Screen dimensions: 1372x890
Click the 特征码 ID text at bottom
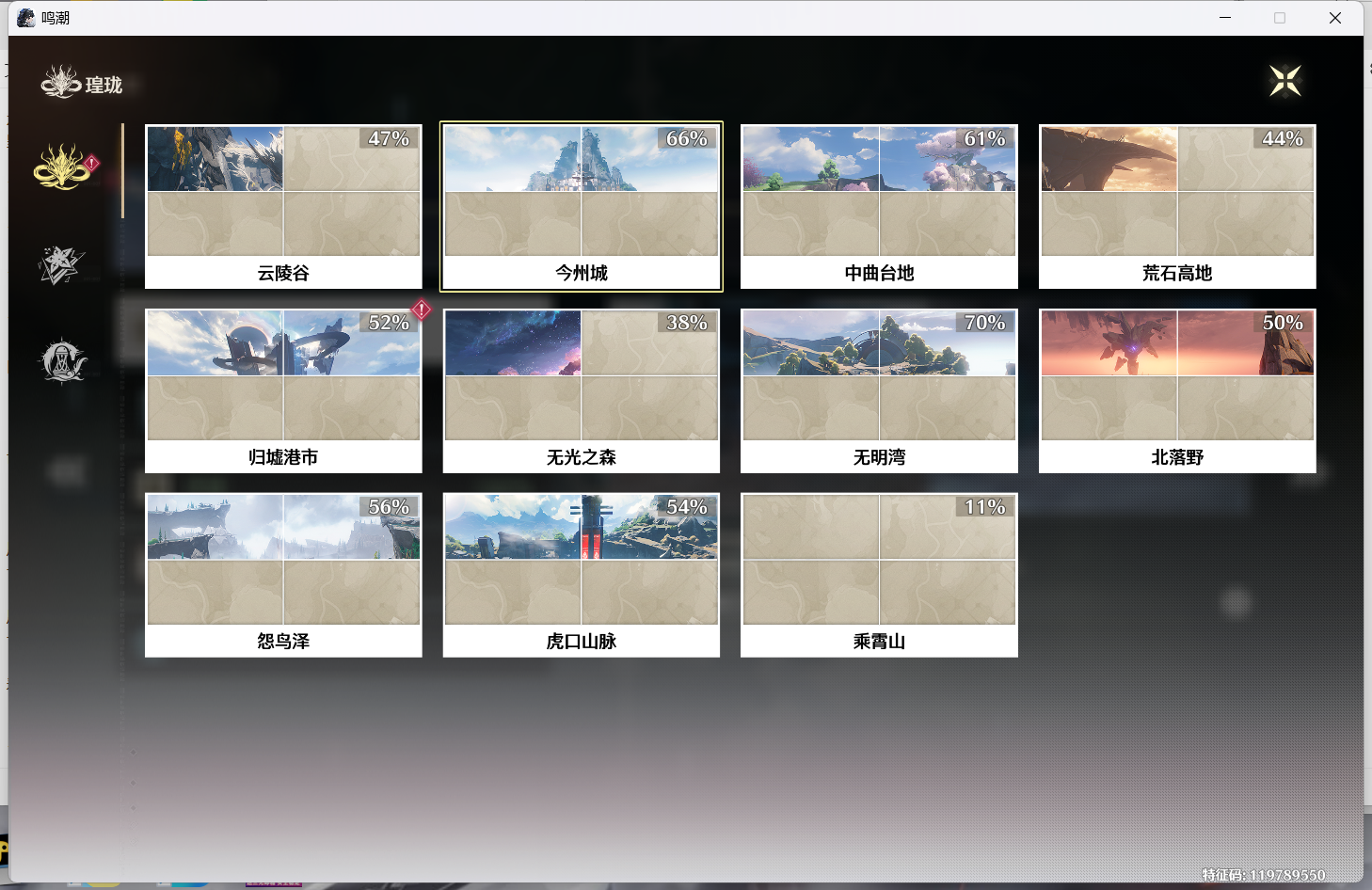point(1263,875)
